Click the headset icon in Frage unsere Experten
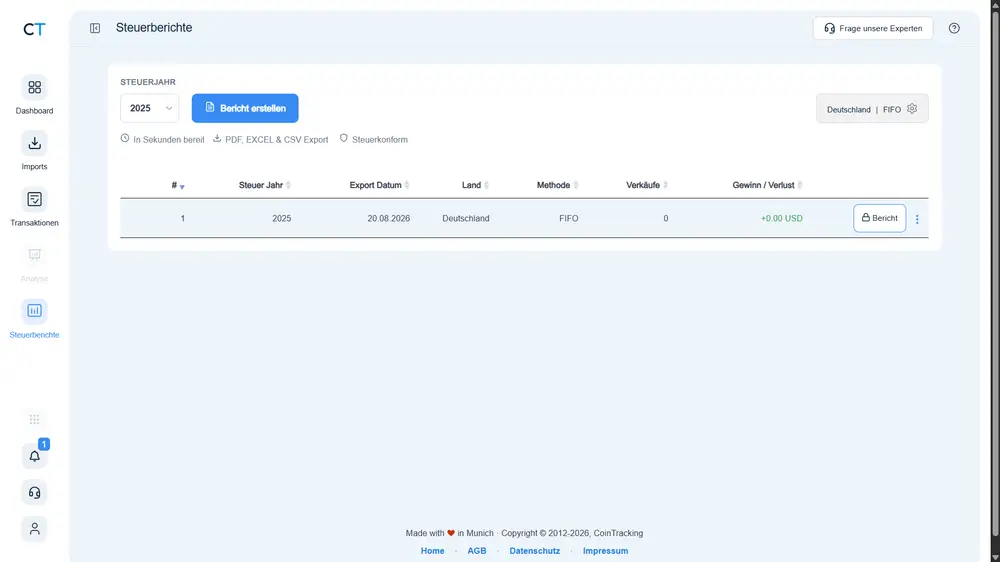Viewport: 1000px width, 562px height. tap(829, 28)
